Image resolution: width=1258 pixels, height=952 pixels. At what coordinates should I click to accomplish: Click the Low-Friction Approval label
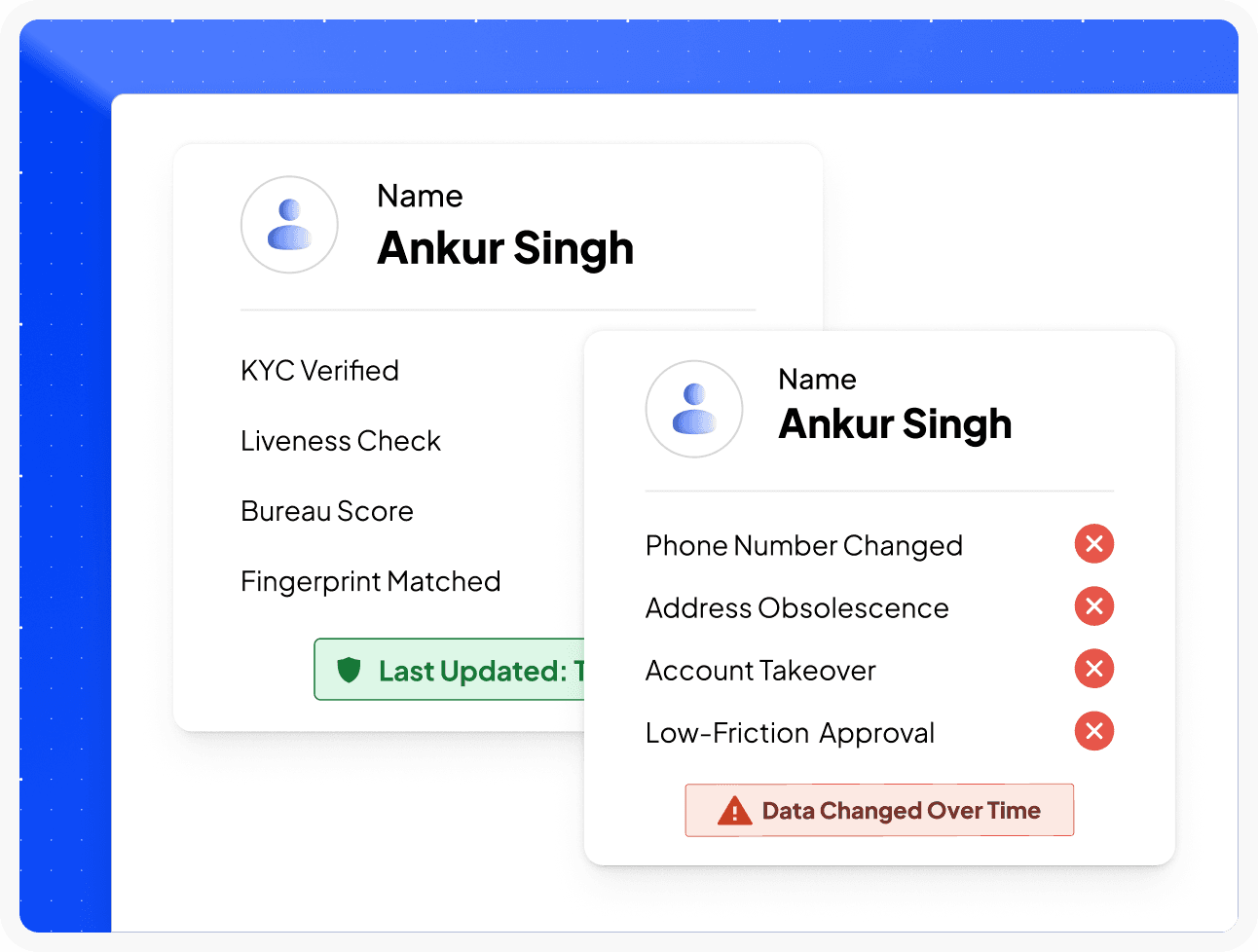pos(790,733)
